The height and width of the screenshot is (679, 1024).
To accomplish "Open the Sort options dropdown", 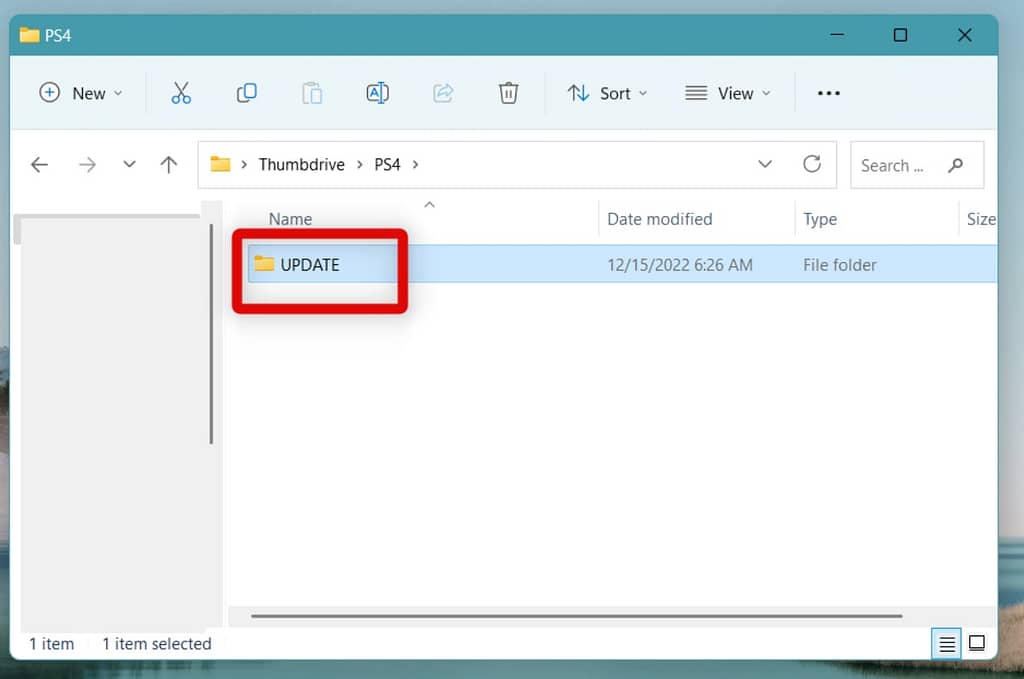I will pos(607,93).
